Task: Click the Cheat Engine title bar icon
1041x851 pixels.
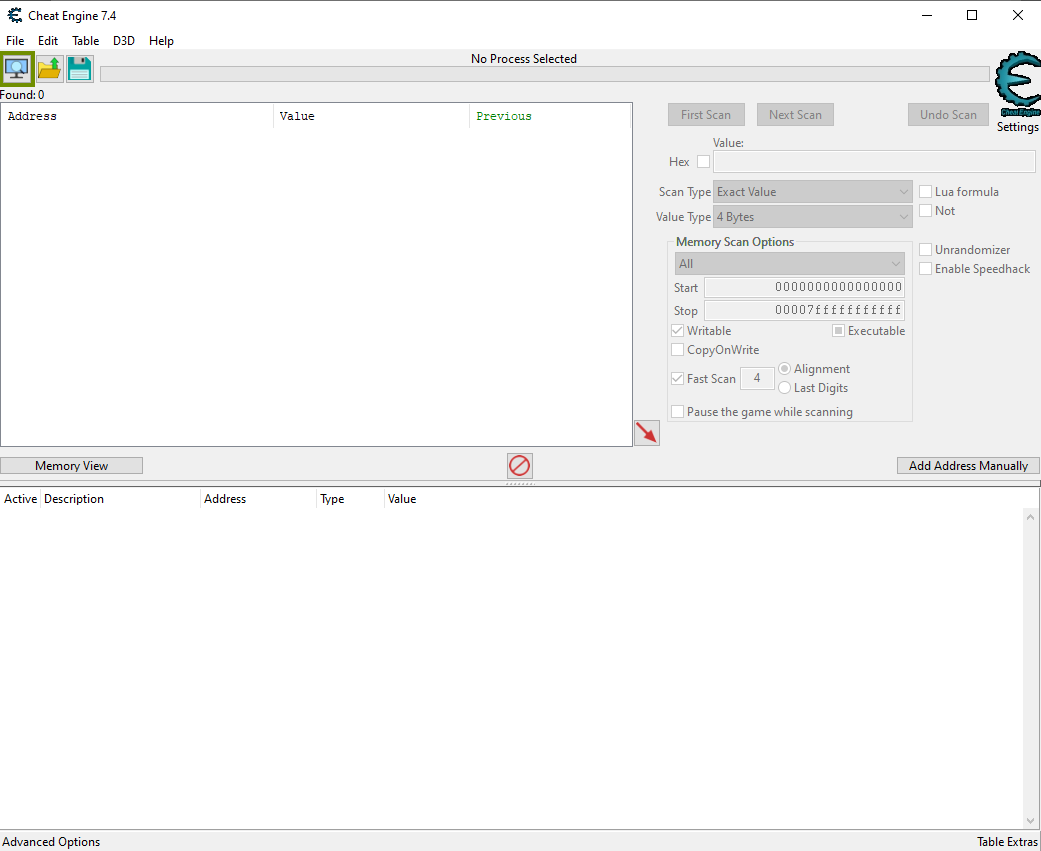Action: tap(15, 15)
